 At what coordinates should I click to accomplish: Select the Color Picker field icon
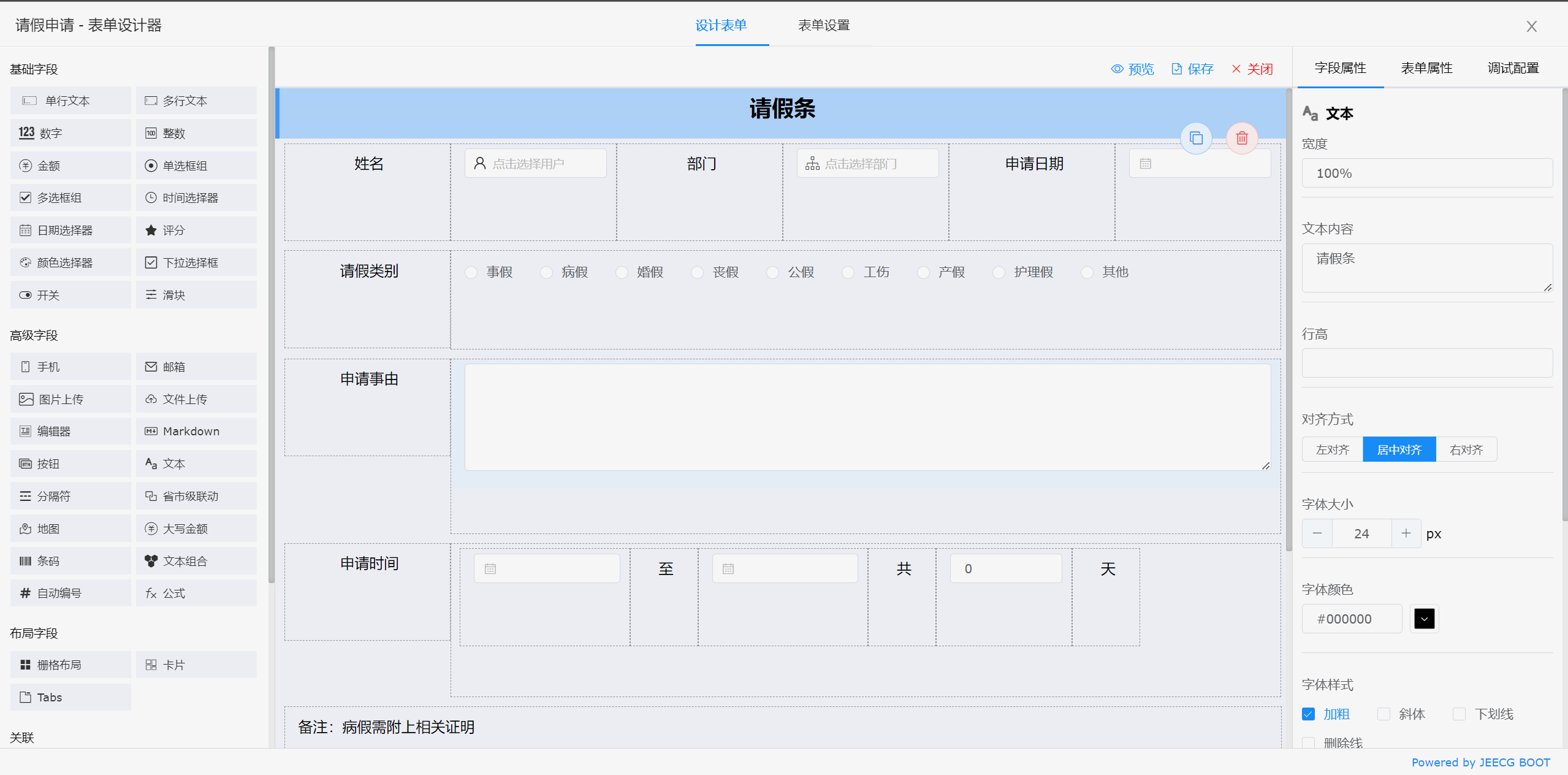pyautogui.click(x=25, y=262)
